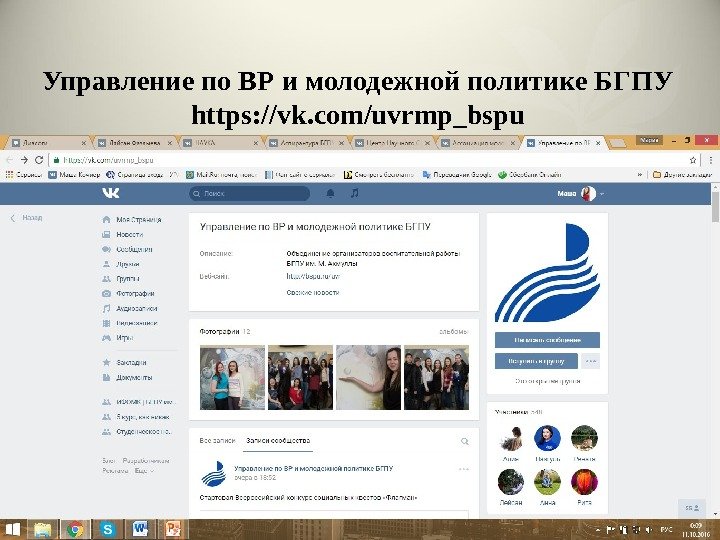This screenshot has width=720, height=540.
Task: Open Сообщения in the sidebar
Action: [x=127, y=249]
